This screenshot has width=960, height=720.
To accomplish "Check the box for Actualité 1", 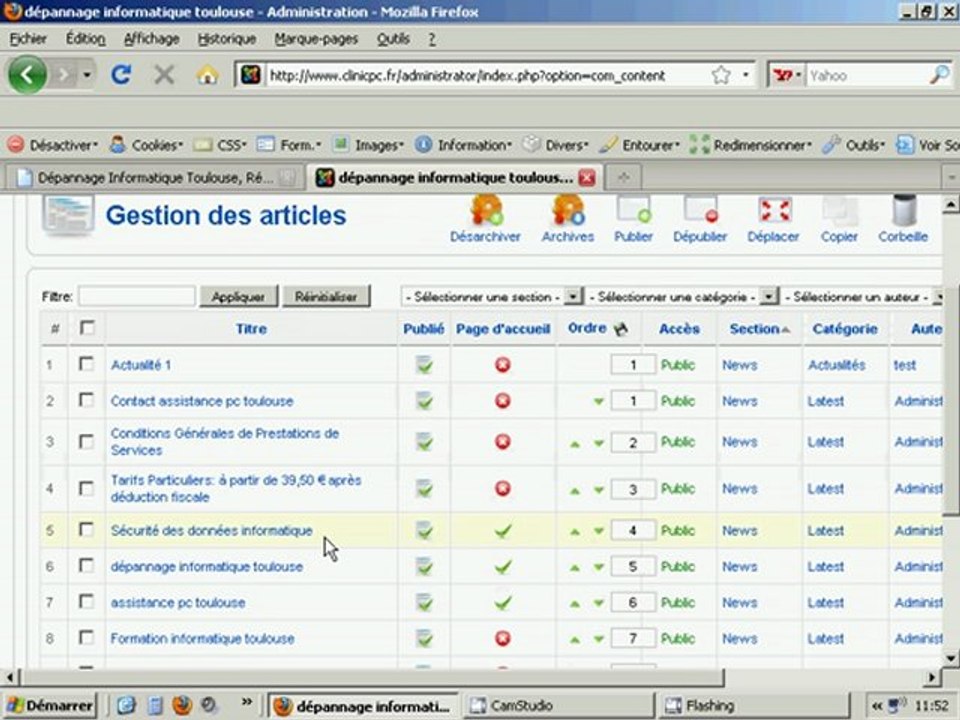I will (x=86, y=364).
